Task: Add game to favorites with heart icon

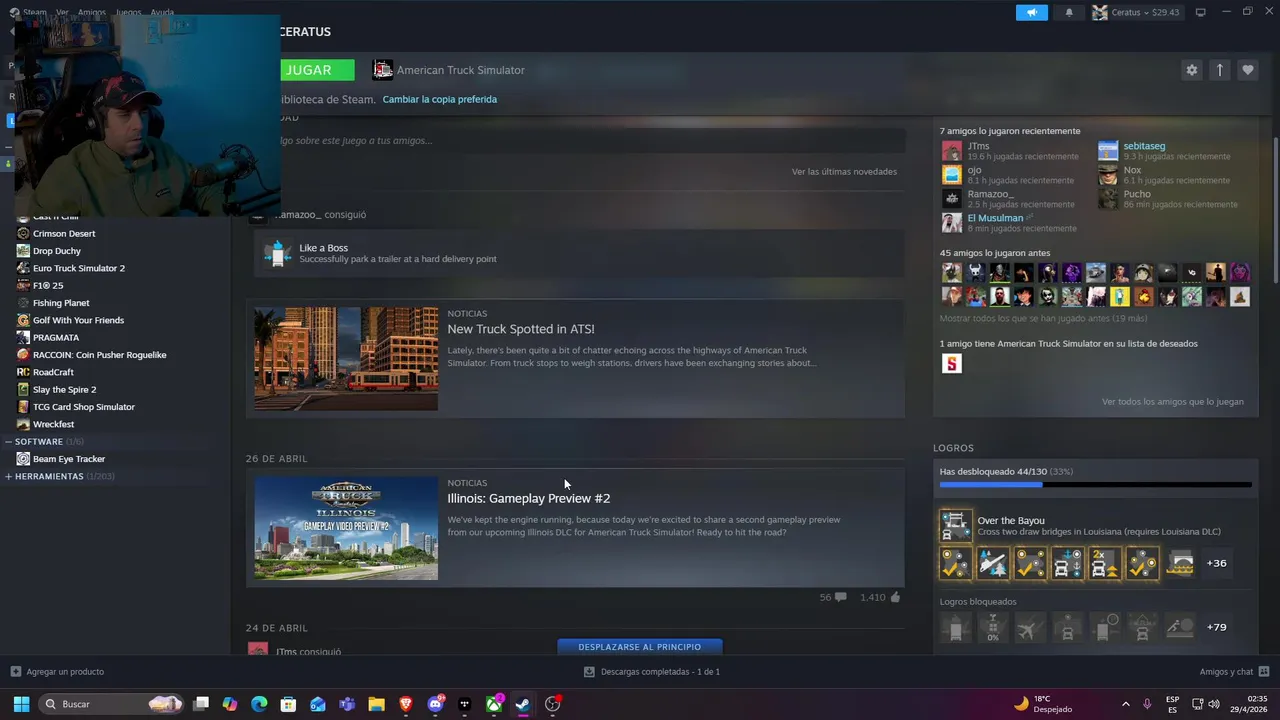Action: point(1247,70)
